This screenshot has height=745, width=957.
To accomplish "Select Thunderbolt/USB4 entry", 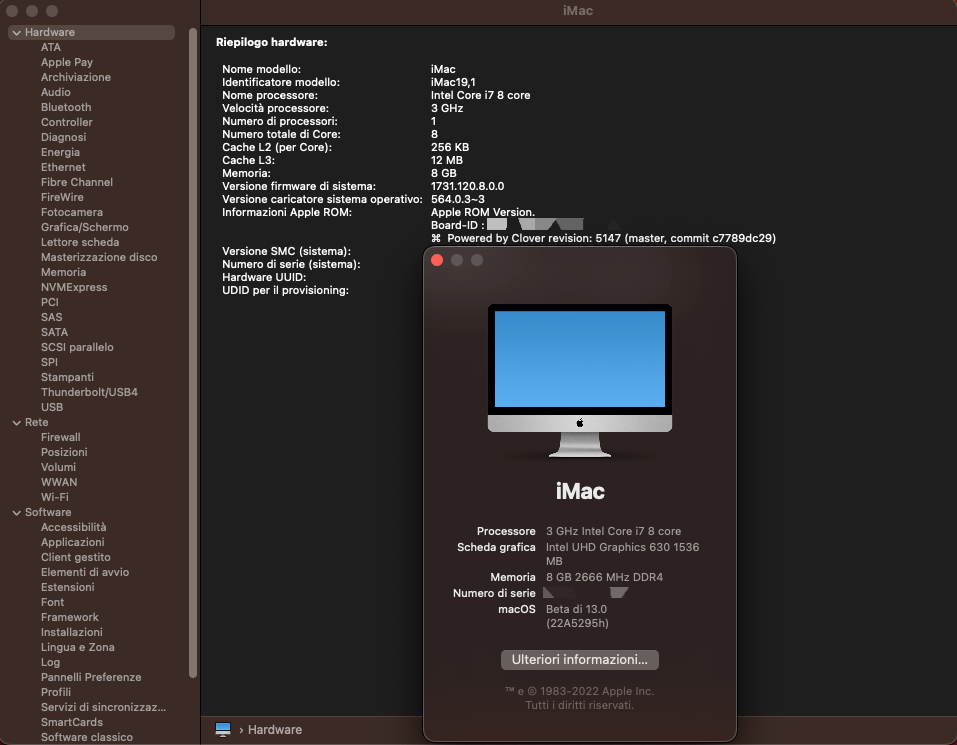I will pos(89,392).
